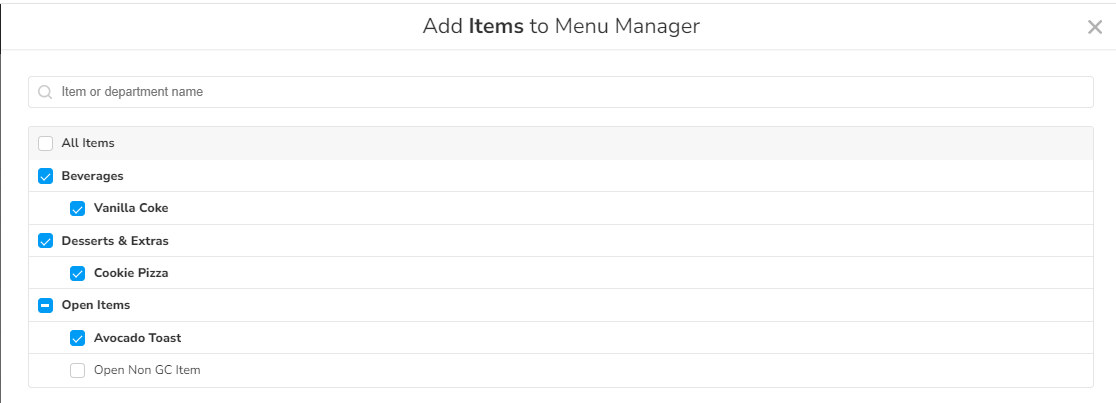Click the All Items label
Screen dimensions: 1116x403
point(88,143)
